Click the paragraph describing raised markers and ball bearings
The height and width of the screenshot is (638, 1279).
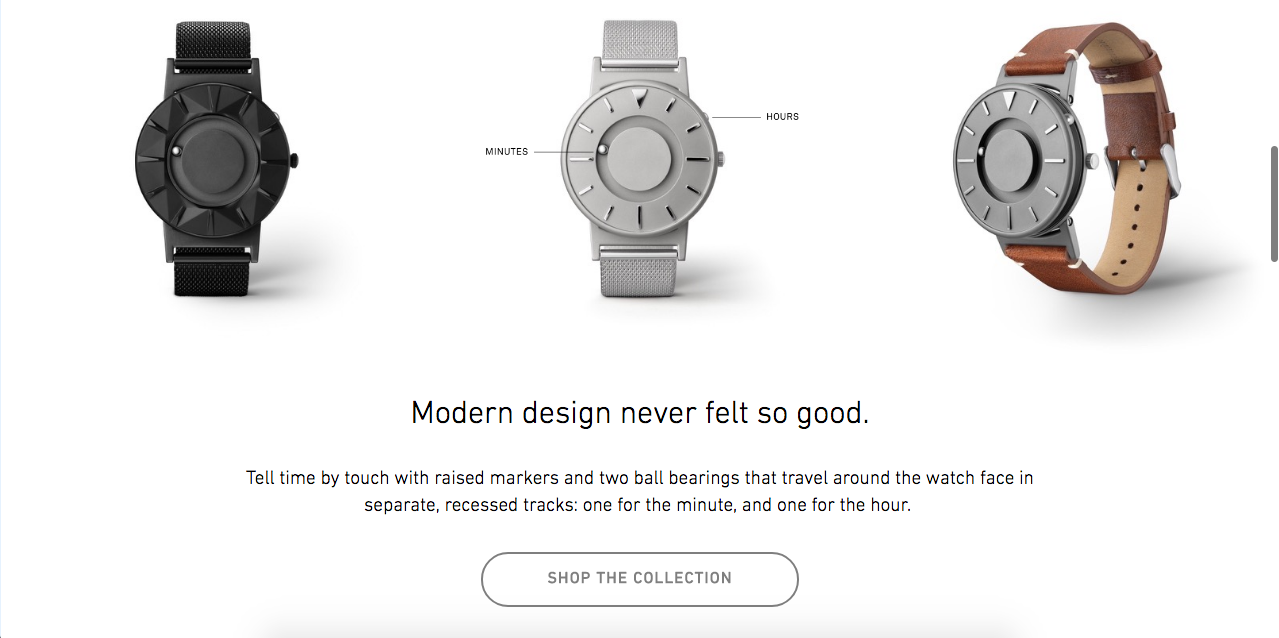pyautogui.click(x=640, y=491)
